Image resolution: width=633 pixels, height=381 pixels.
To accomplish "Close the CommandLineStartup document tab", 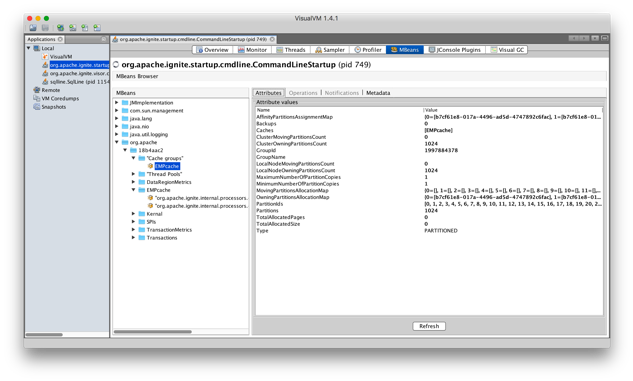I will pos(272,39).
